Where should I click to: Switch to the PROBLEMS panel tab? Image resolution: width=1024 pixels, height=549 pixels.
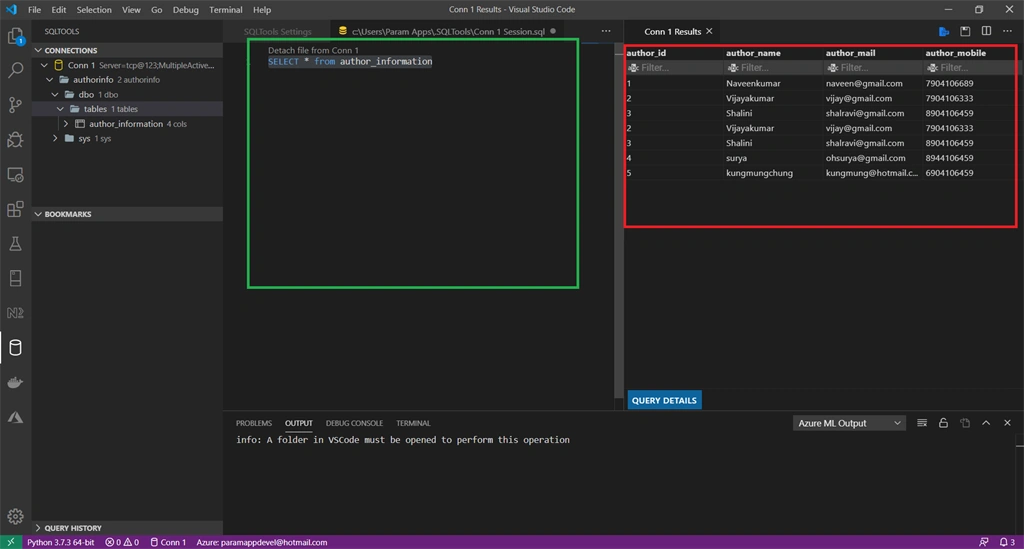[x=253, y=423]
